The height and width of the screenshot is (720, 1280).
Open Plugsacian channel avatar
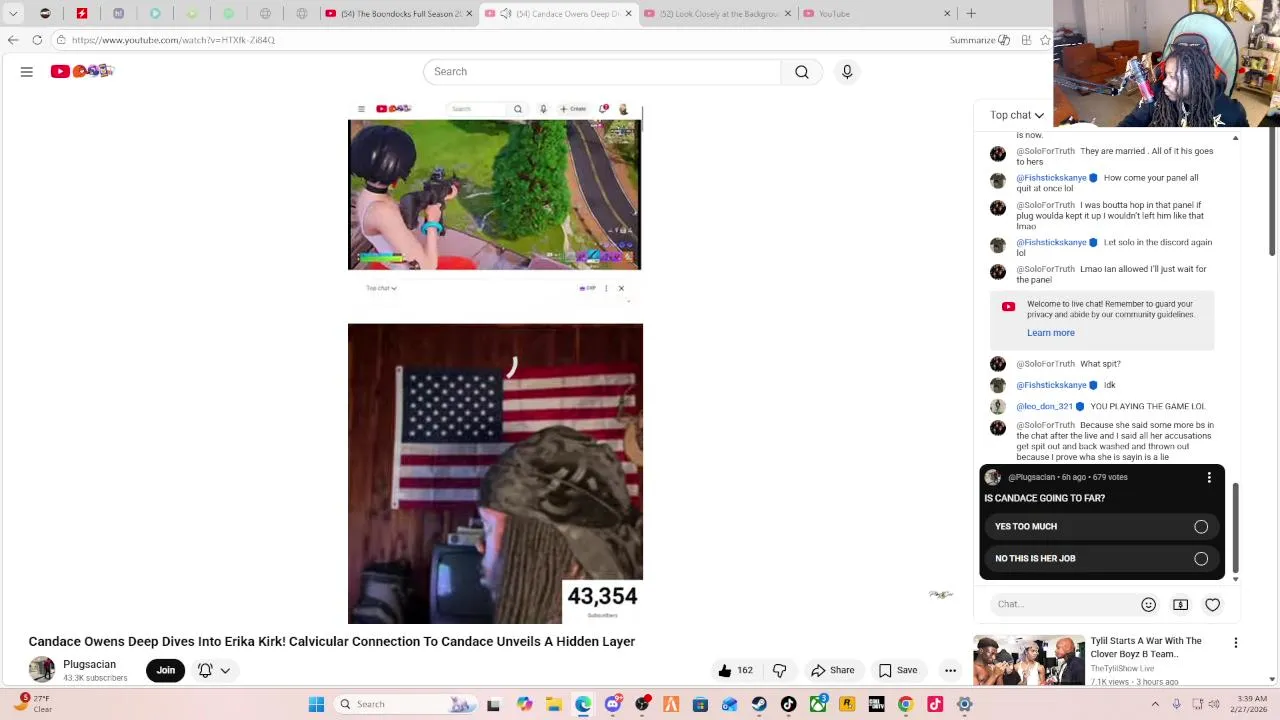tap(42, 670)
